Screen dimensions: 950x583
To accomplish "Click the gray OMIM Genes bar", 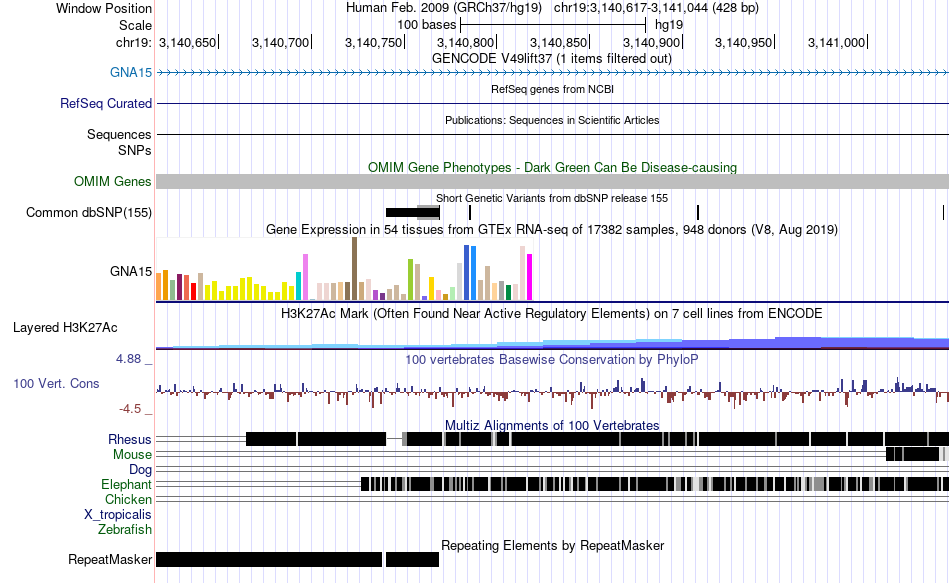I will (x=553, y=182).
